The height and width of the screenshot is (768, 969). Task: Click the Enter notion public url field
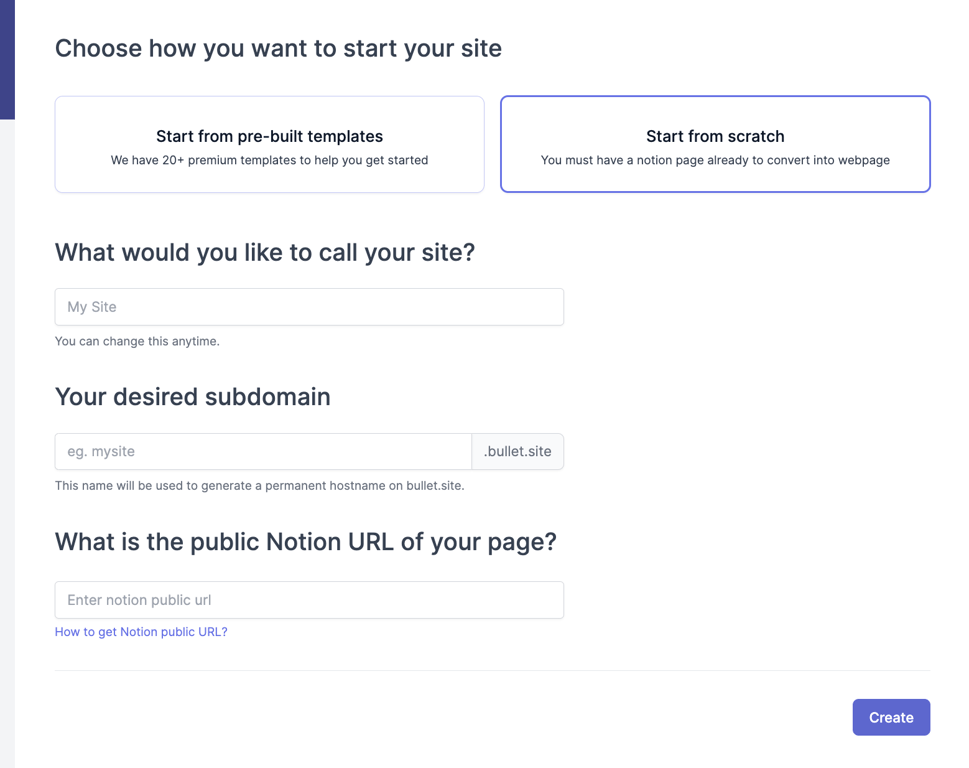[x=309, y=600]
